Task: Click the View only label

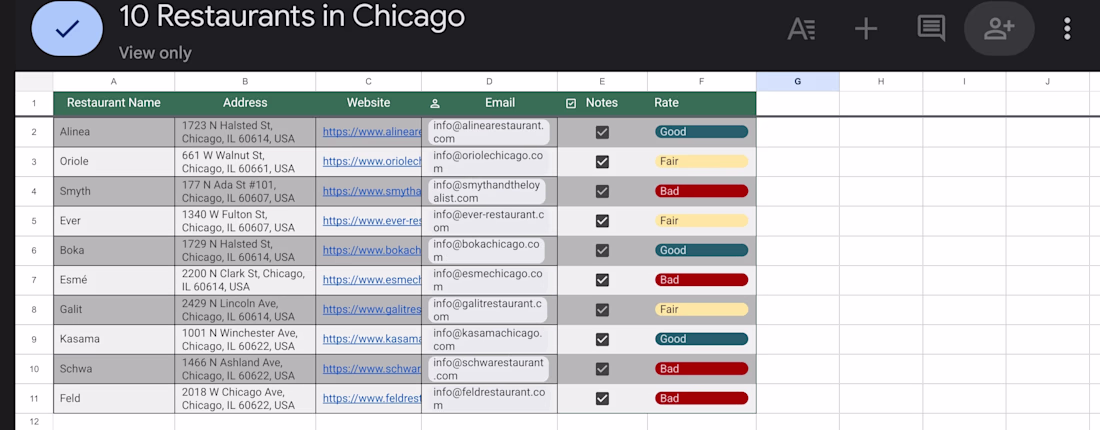Action: (155, 53)
